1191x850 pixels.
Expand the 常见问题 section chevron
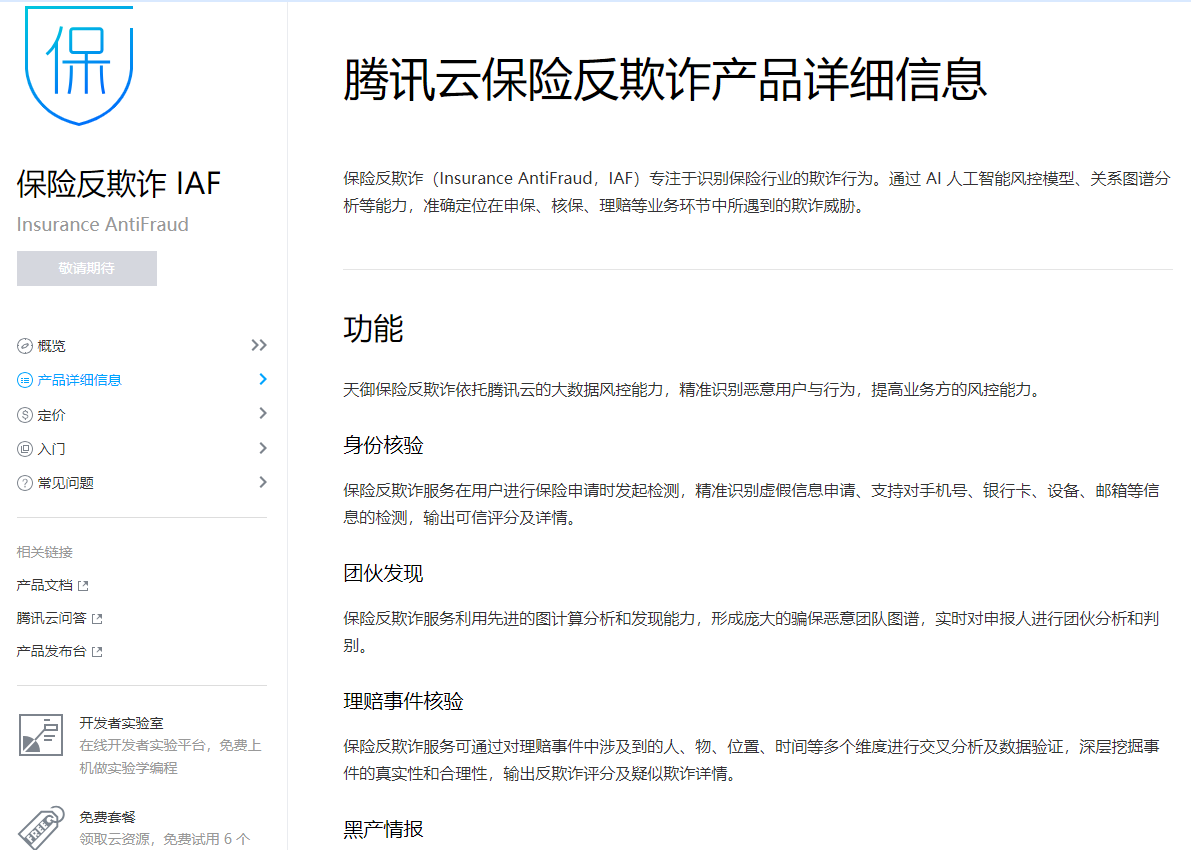pyautogui.click(x=263, y=482)
